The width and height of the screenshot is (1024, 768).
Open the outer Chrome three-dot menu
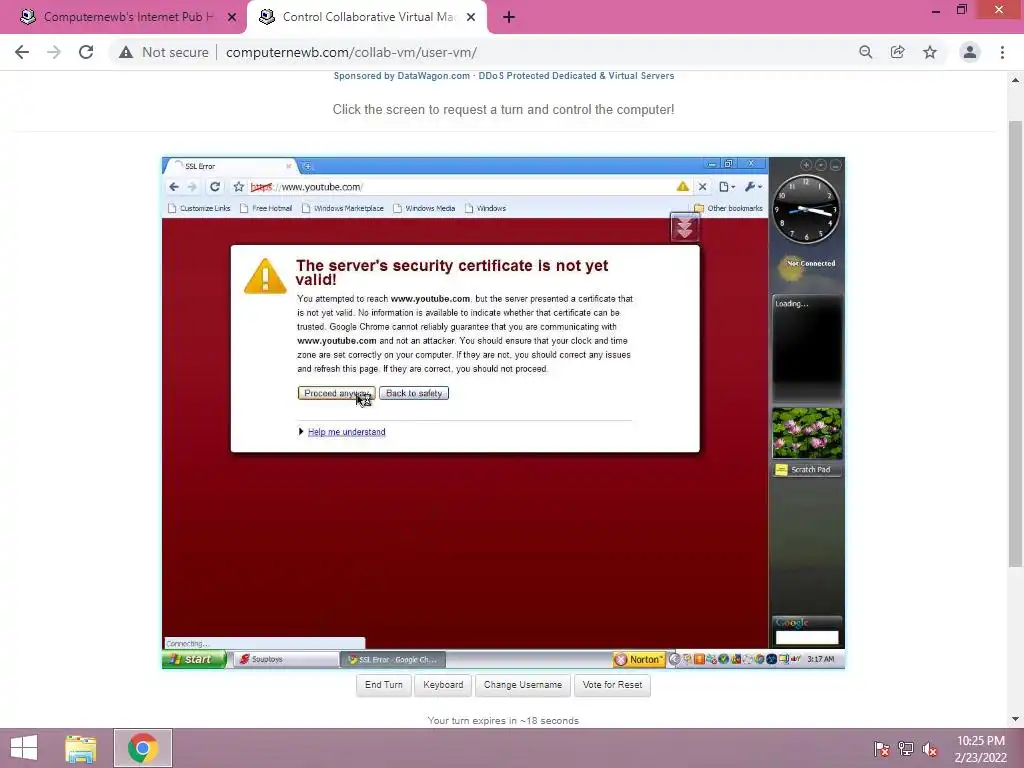1002,52
